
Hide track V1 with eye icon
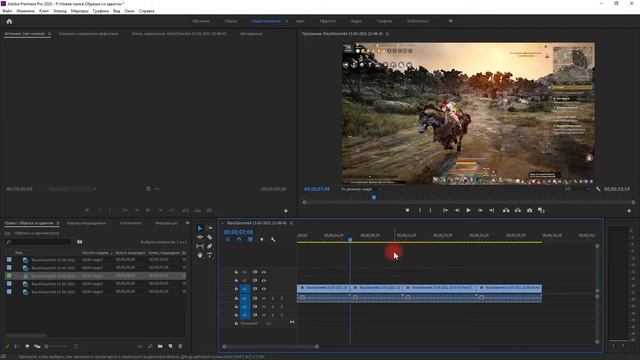[x=264, y=289]
